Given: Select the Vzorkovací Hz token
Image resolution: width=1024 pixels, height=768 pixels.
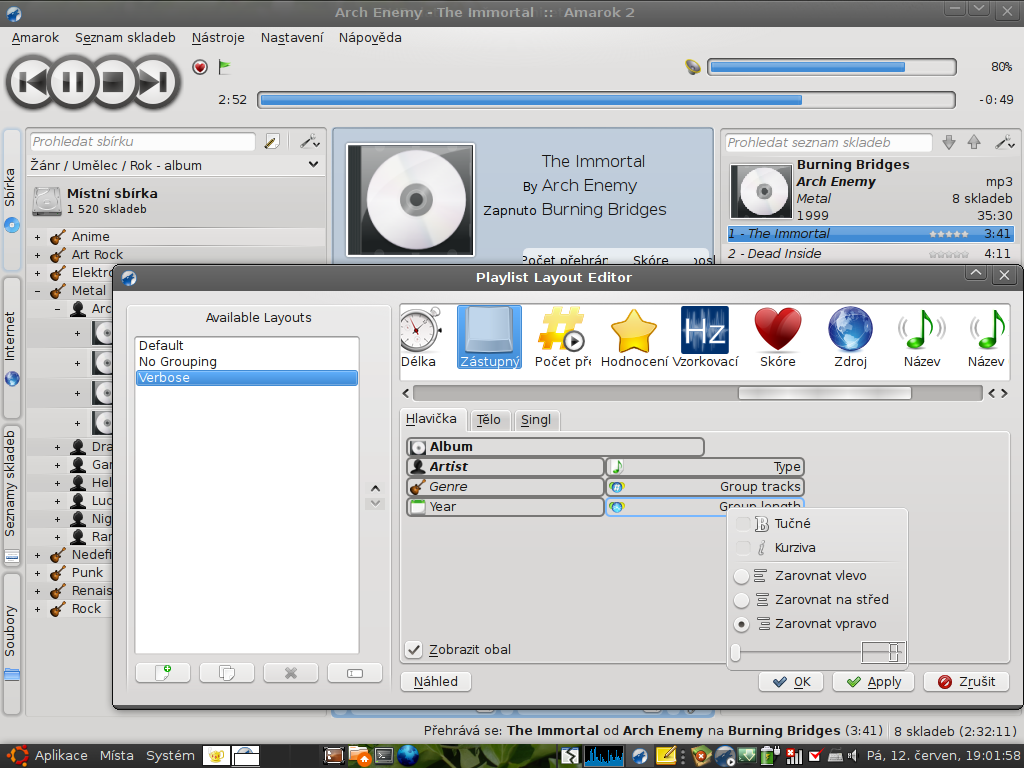Looking at the screenshot, I should (x=705, y=337).
